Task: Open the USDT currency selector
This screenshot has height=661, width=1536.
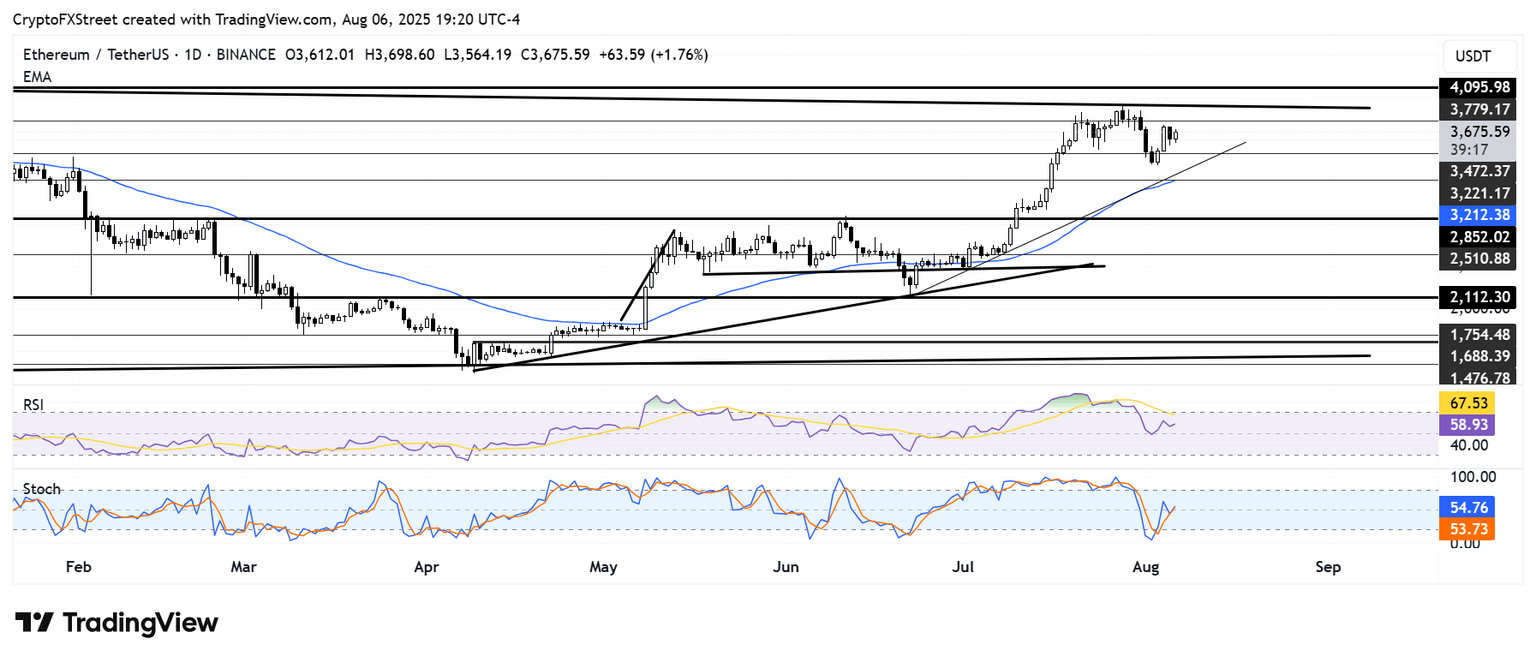Action: (1472, 57)
